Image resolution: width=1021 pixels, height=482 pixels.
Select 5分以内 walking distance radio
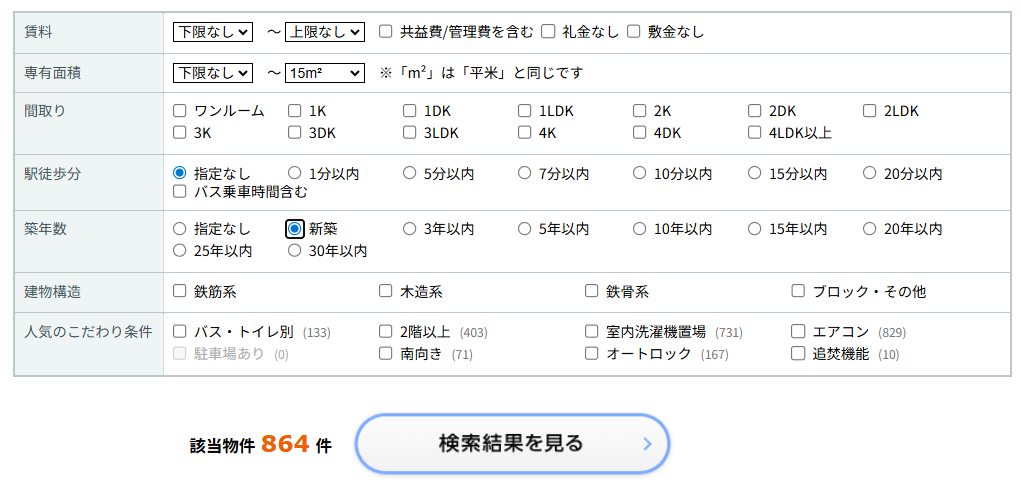(410, 173)
